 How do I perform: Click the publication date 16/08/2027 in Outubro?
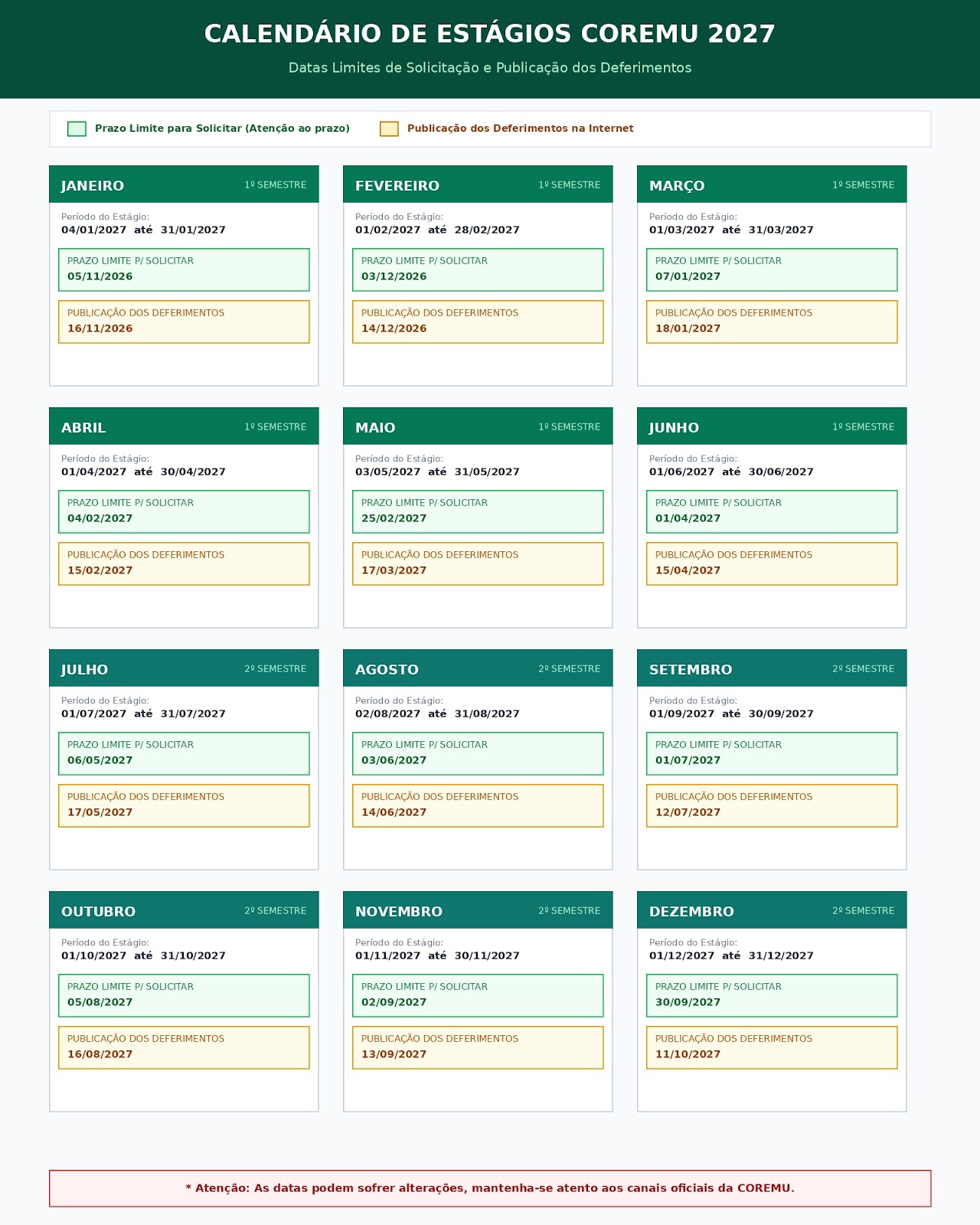click(x=100, y=1054)
